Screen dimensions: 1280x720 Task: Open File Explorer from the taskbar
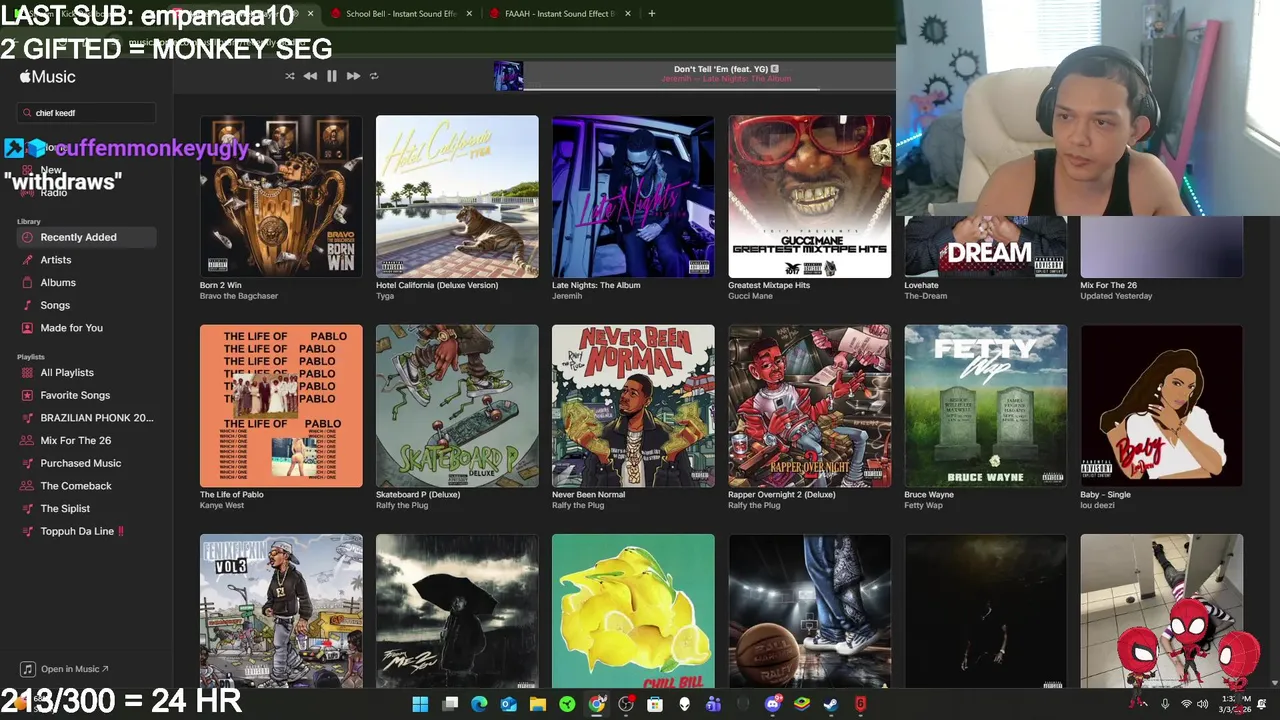tap(538, 704)
